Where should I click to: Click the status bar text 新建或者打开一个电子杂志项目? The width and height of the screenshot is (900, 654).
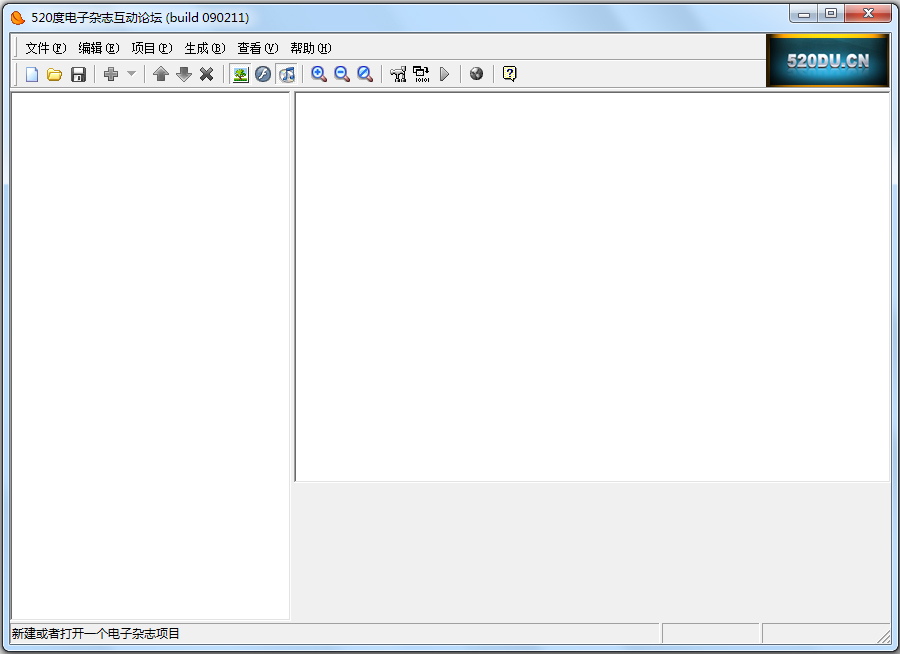click(95, 633)
